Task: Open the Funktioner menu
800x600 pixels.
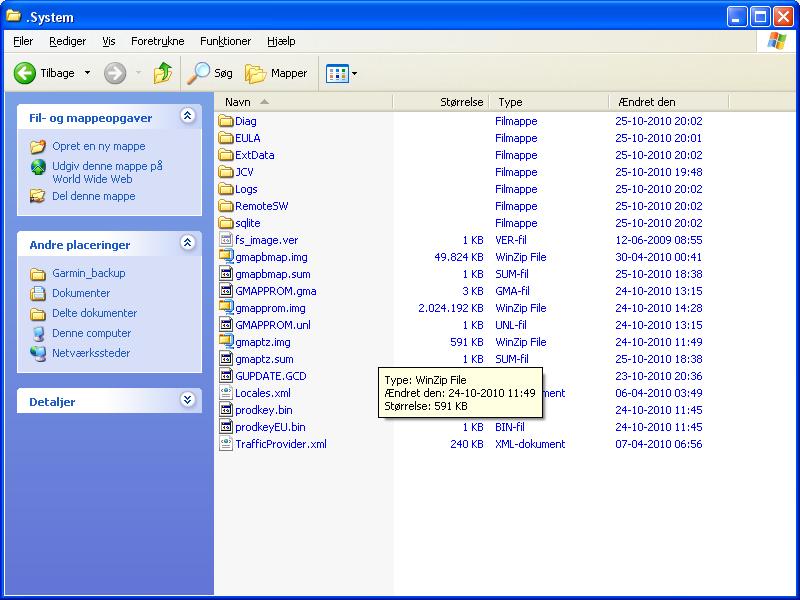Action: point(226,41)
